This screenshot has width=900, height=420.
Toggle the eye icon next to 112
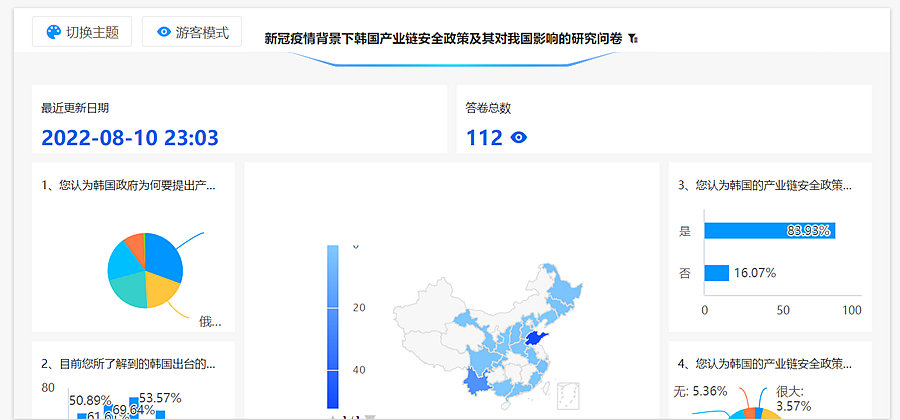[518, 138]
